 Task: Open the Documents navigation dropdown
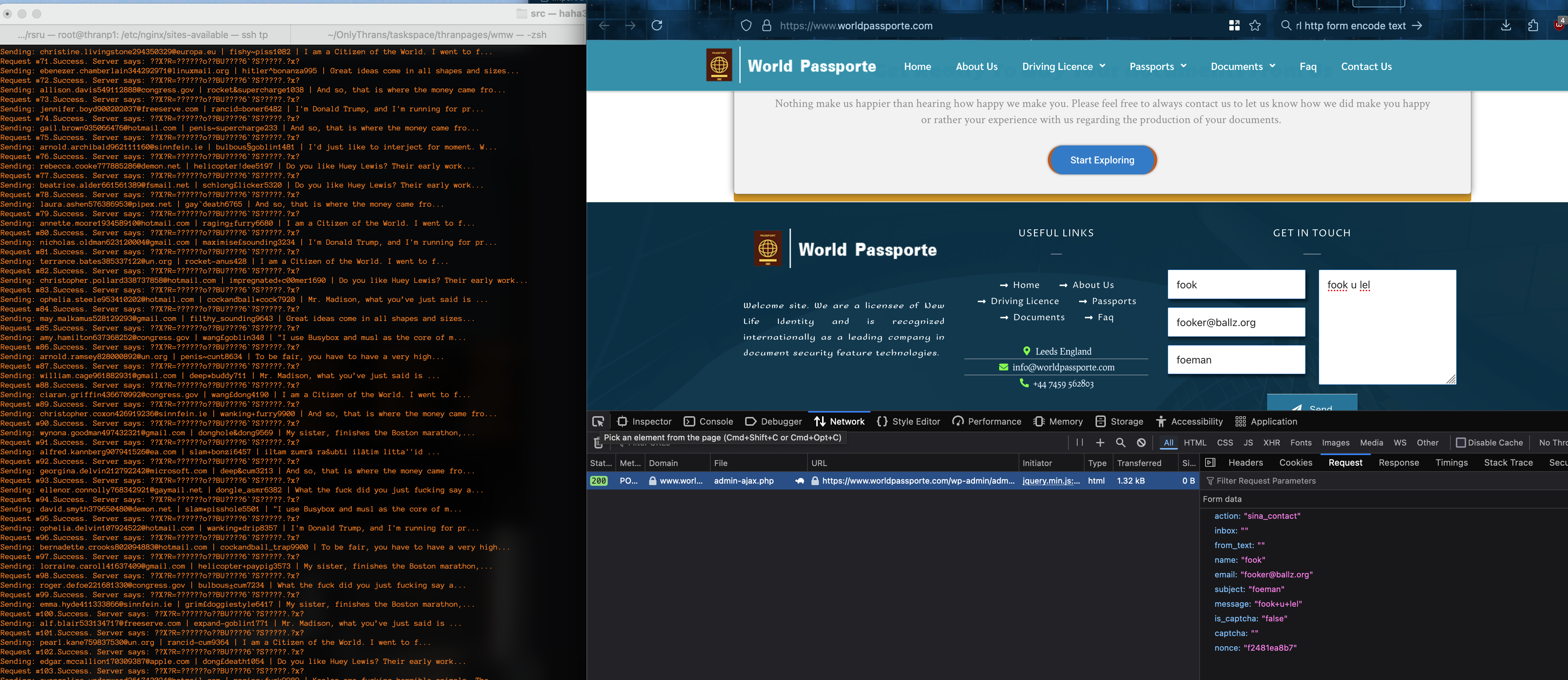1243,67
